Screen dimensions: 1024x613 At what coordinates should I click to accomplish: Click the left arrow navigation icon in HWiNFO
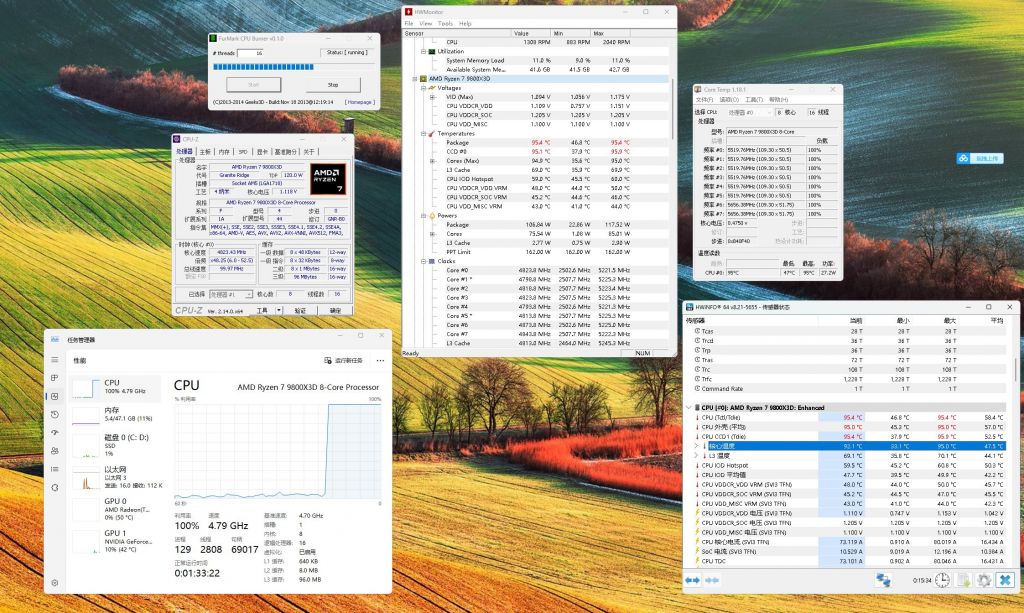click(688, 580)
